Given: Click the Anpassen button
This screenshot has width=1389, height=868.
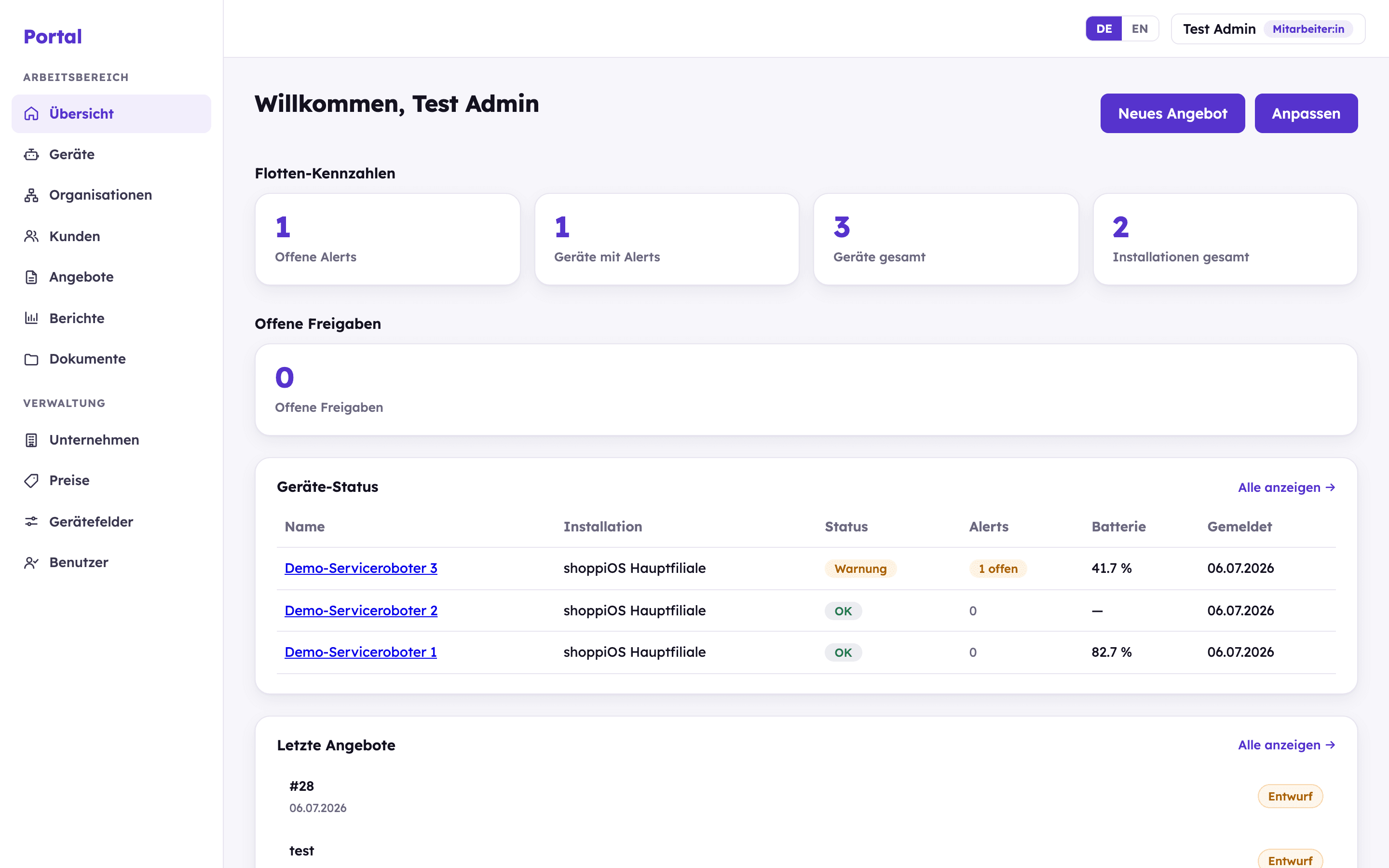Looking at the screenshot, I should pos(1306,114).
